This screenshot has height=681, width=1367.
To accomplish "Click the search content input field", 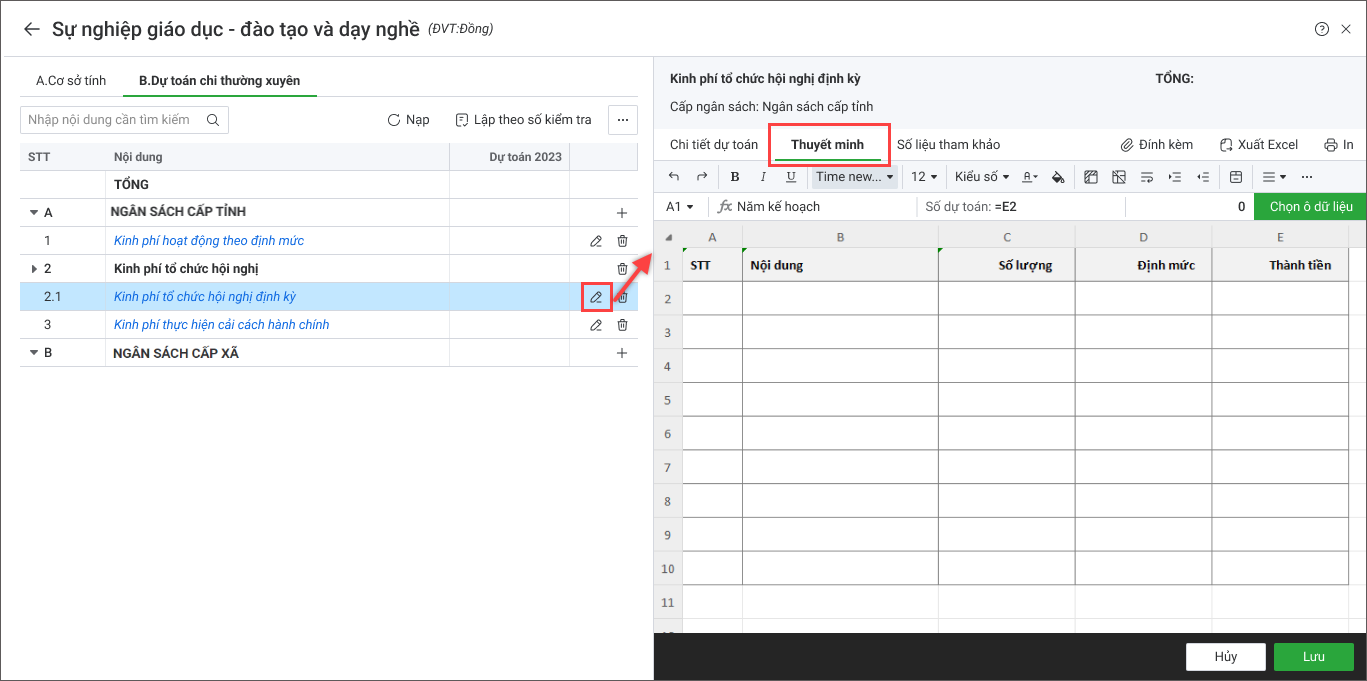I will (x=113, y=120).
